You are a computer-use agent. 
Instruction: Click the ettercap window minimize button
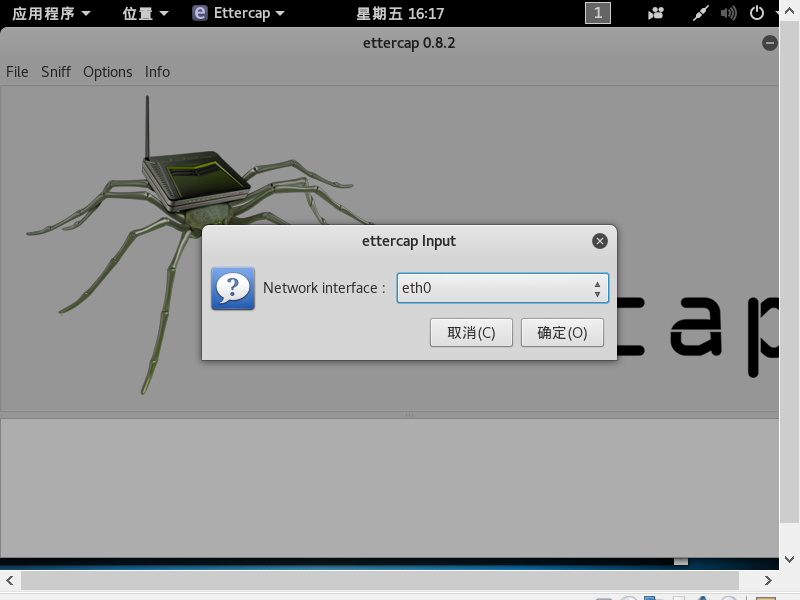click(769, 43)
